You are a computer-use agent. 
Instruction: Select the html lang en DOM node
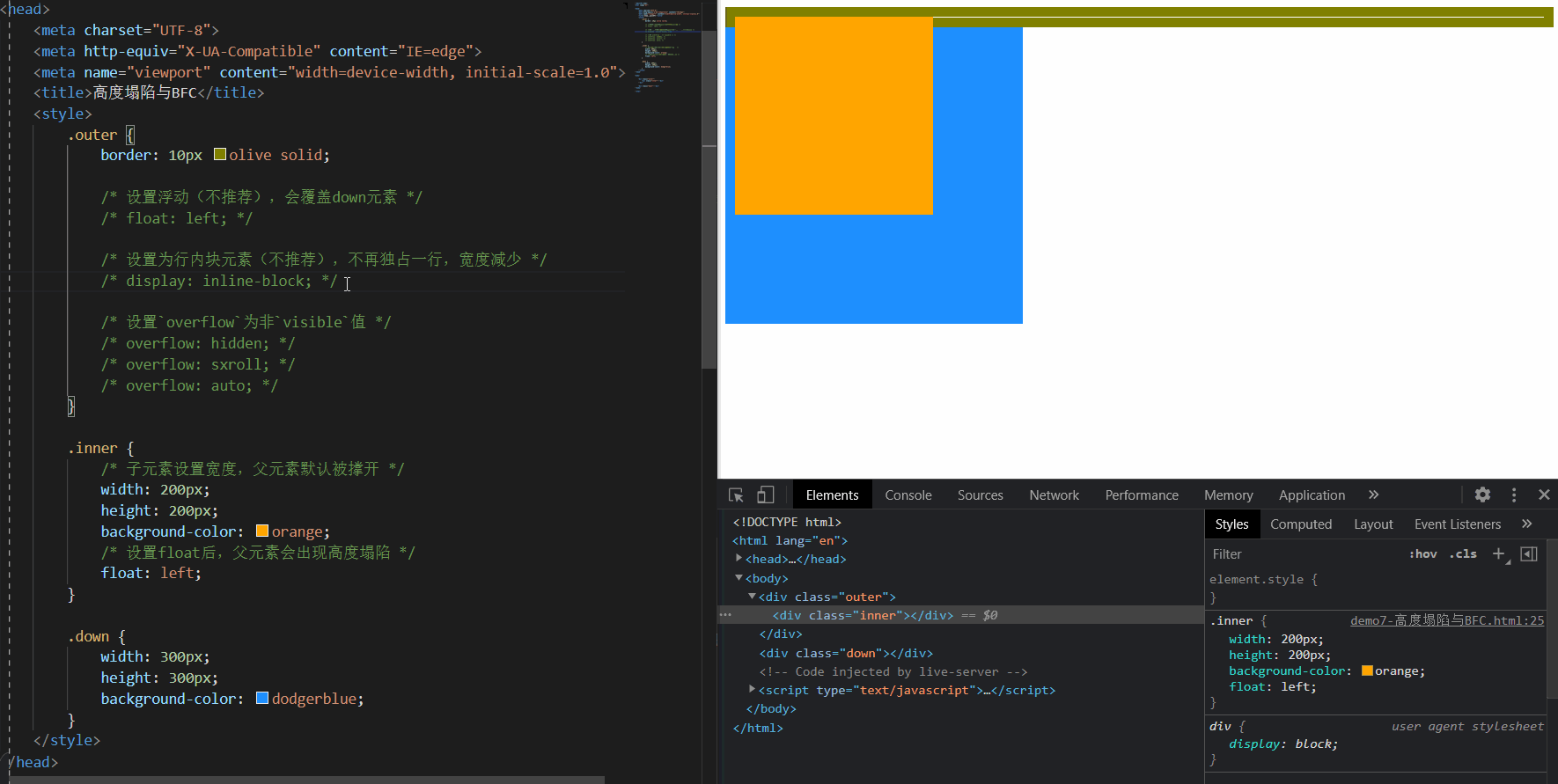(x=790, y=540)
